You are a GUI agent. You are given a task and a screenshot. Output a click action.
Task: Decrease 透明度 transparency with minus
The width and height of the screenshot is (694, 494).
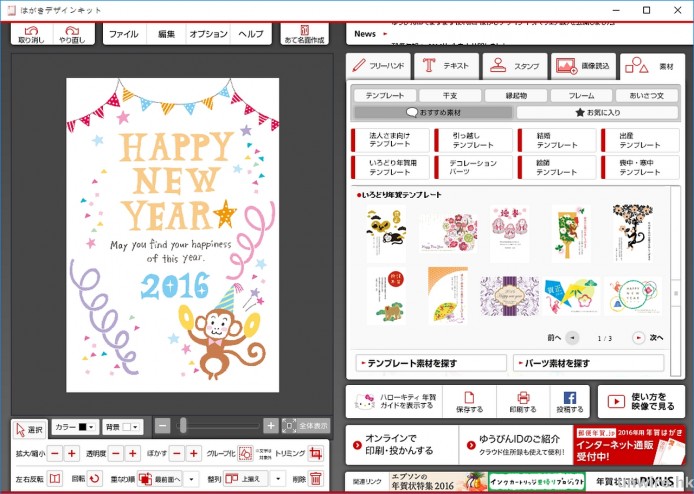tap(116, 453)
